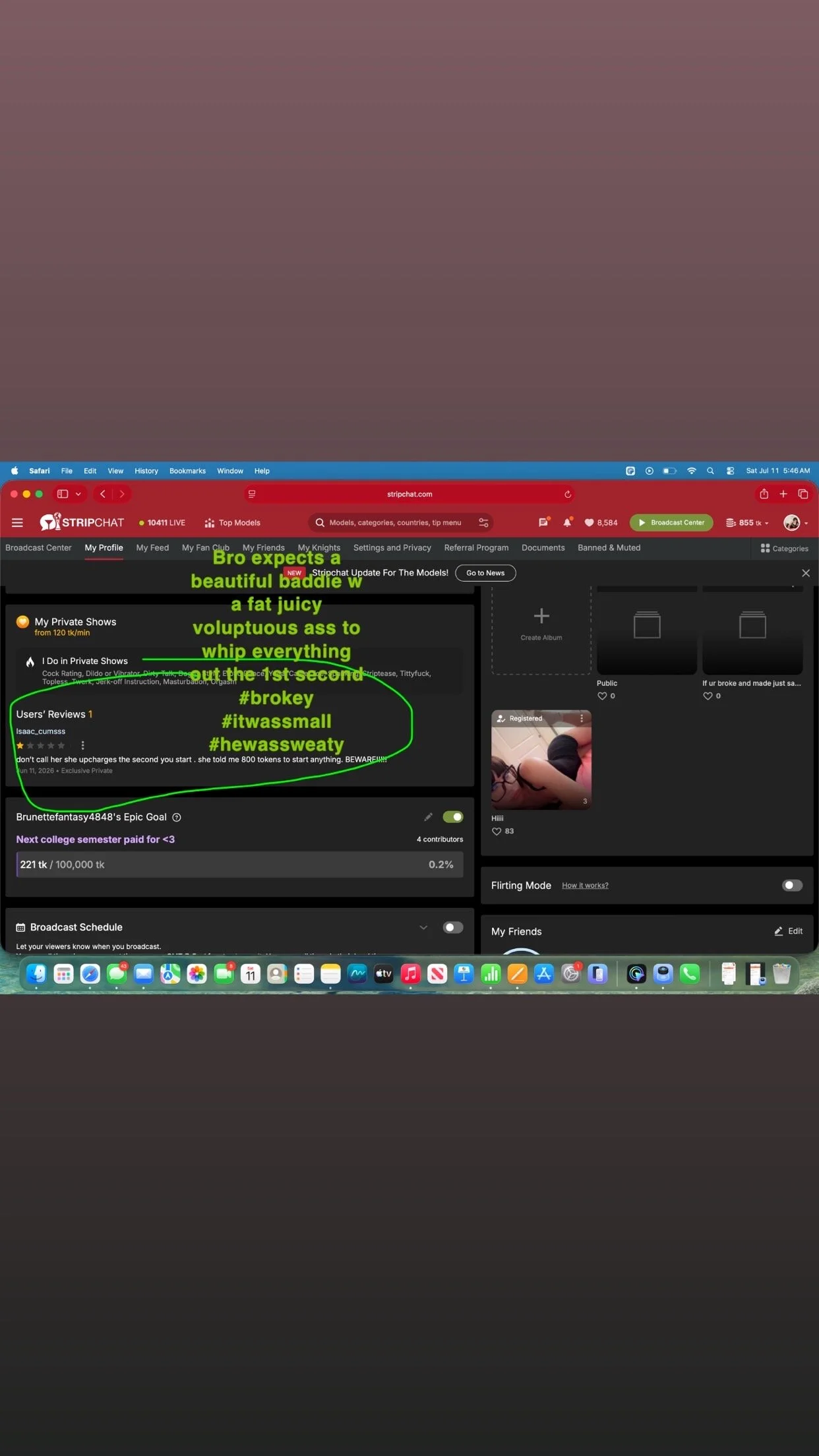819x1456 pixels.
Task: Click the search filter sliders icon
Action: 483,522
